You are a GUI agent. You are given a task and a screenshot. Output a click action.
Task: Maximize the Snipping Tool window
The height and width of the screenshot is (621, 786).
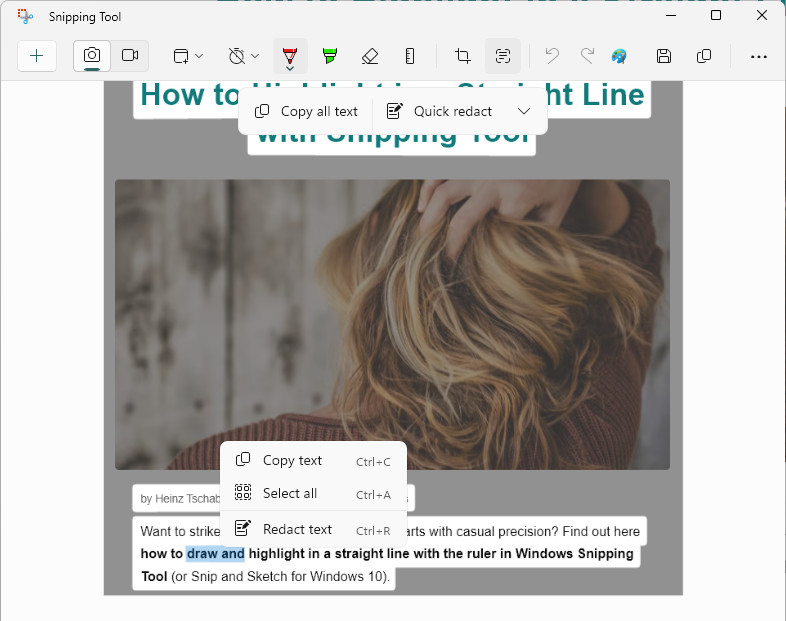[x=716, y=16]
